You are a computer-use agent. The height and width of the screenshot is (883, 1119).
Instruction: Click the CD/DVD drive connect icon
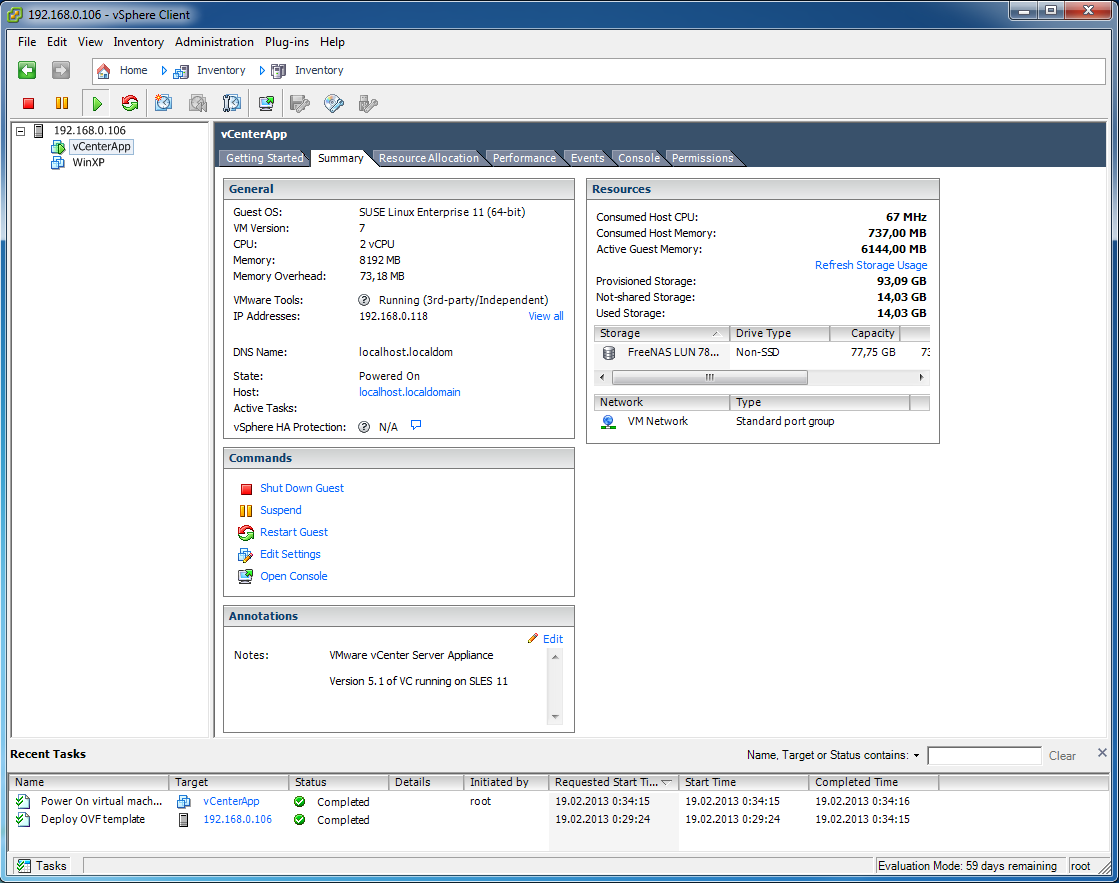[x=333, y=104]
